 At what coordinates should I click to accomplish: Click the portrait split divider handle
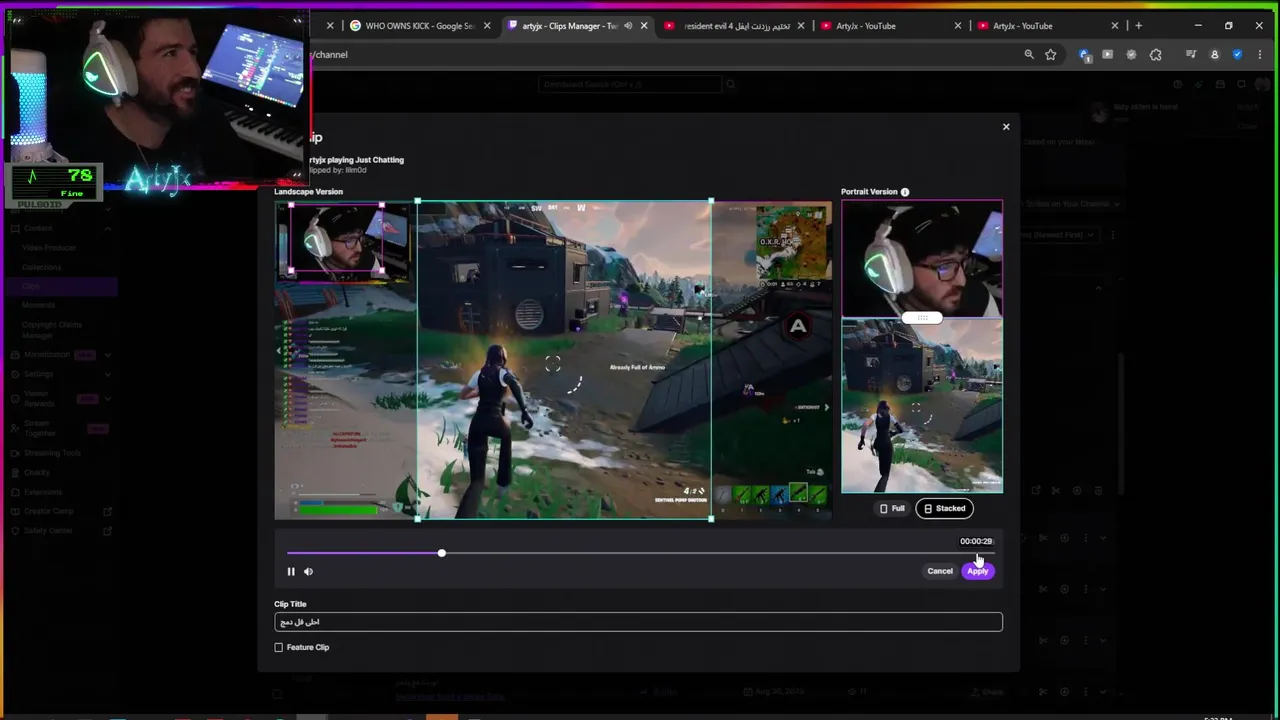[922, 318]
